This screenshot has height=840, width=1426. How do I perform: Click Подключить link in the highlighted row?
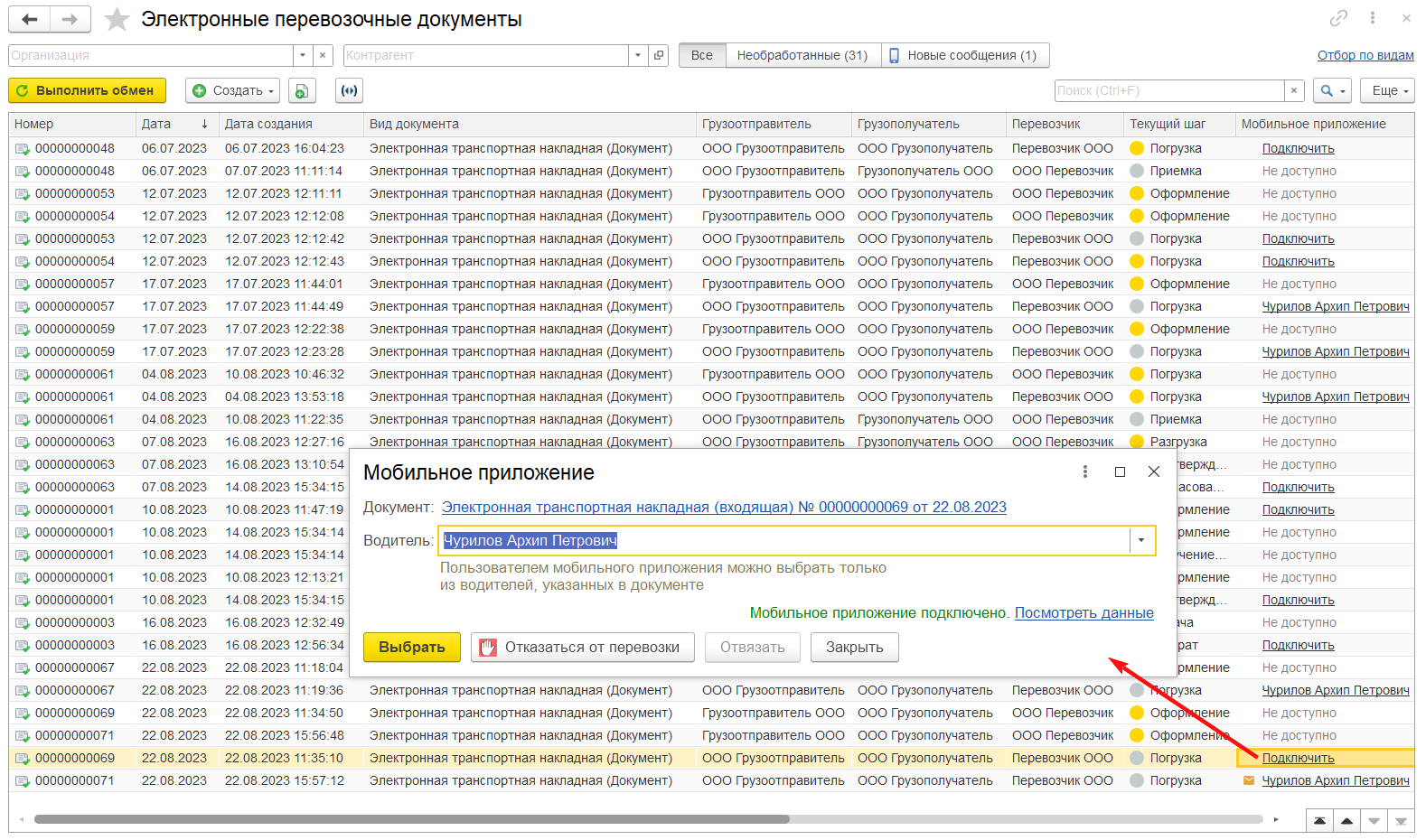pos(1299,758)
